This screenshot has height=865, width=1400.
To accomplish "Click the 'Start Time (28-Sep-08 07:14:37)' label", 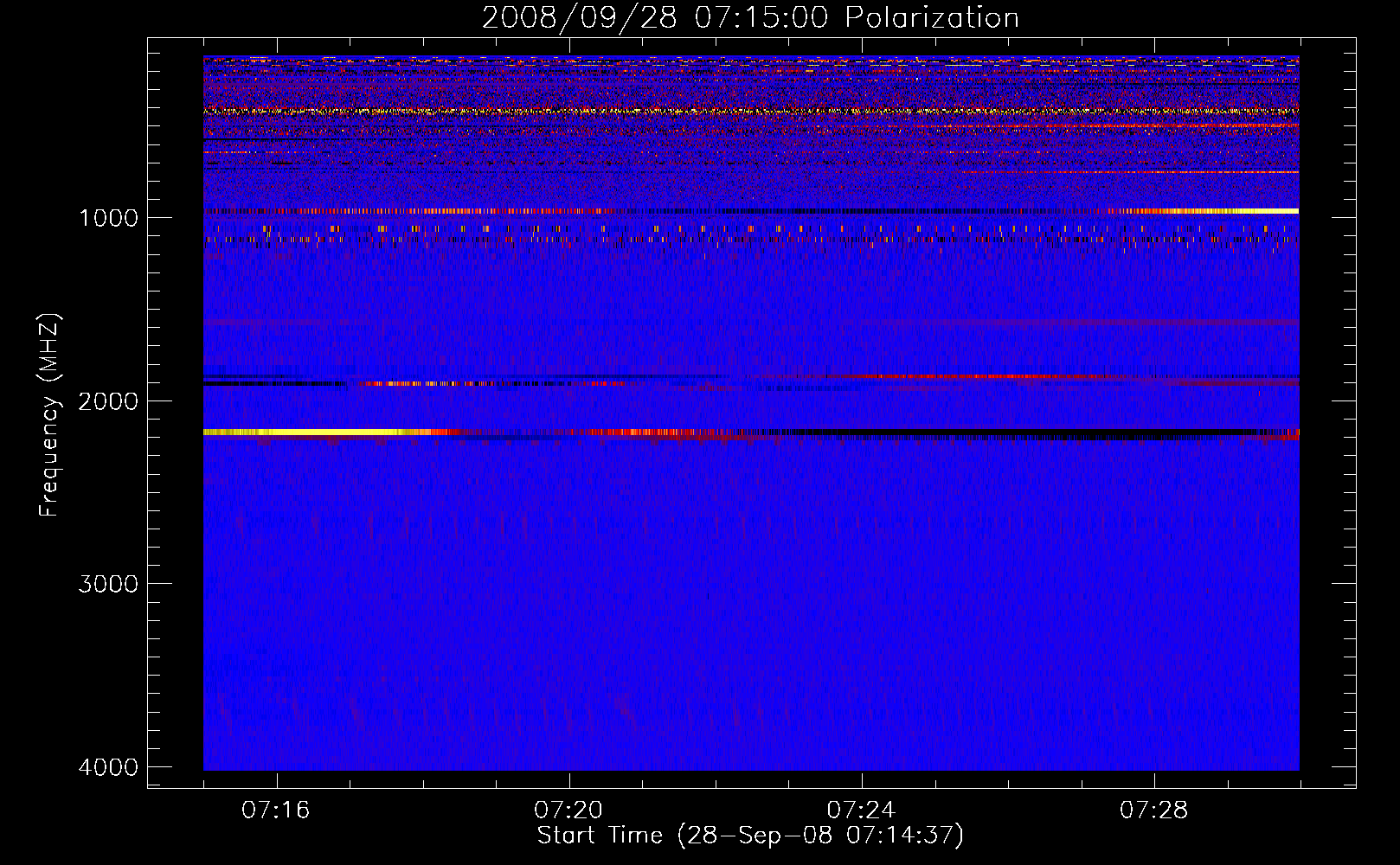I will [750, 836].
